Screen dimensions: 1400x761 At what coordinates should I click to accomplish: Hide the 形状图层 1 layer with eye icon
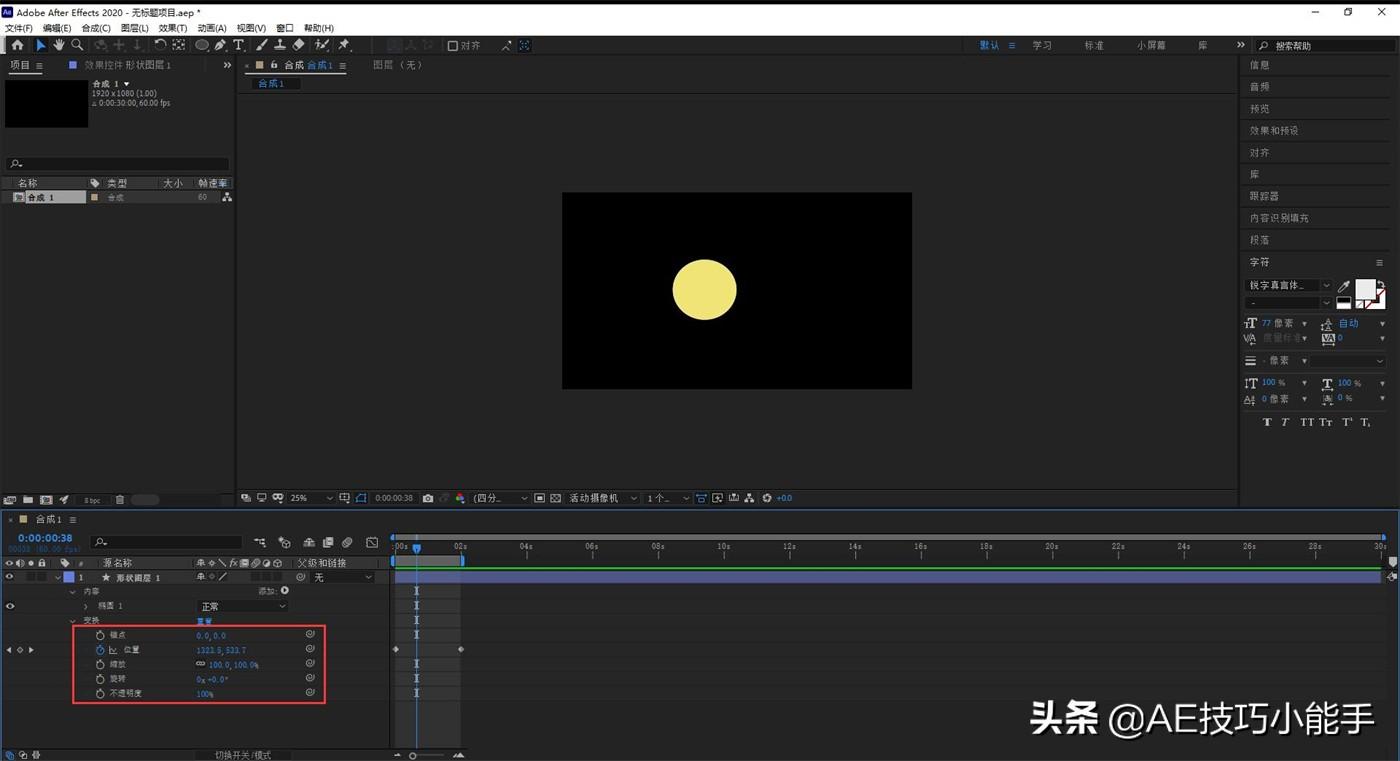10,577
